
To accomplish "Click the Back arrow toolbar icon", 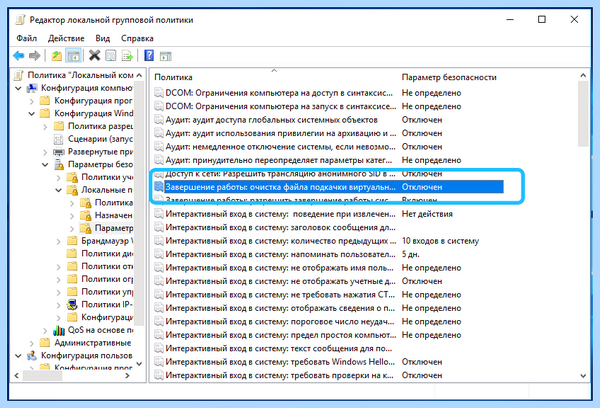I will pos(18,56).
